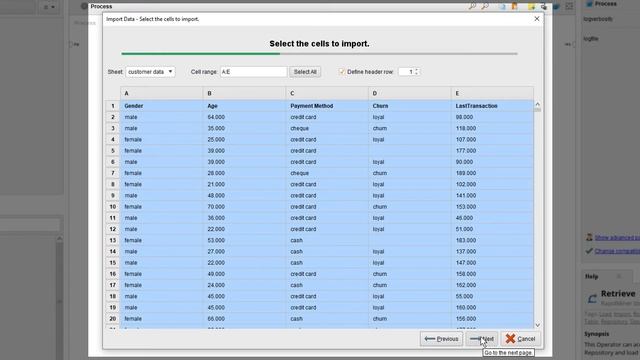Close the Import Data dialog

[x=537, y=19]
